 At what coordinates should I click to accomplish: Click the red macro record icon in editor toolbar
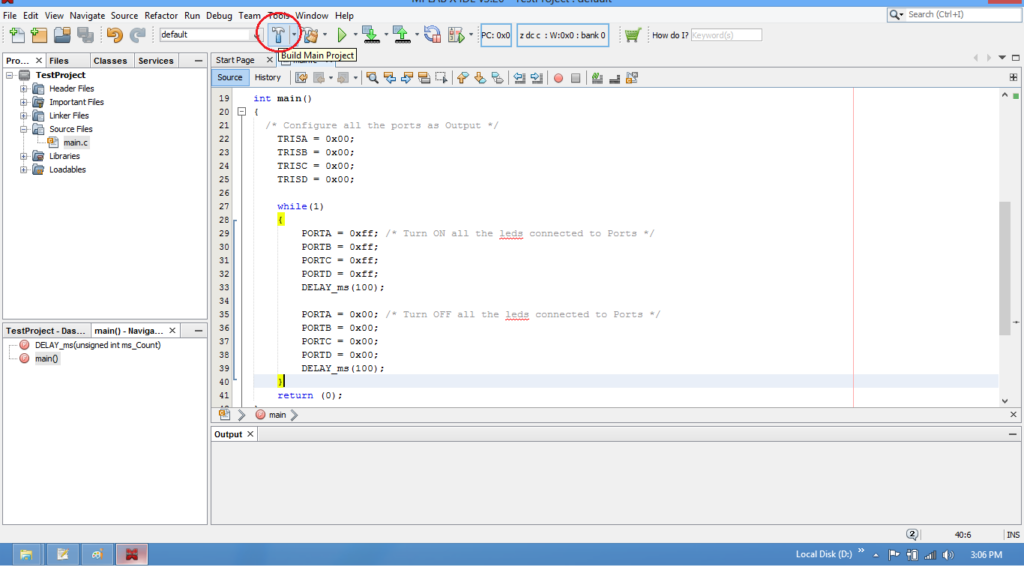click(x=559, y=78)
